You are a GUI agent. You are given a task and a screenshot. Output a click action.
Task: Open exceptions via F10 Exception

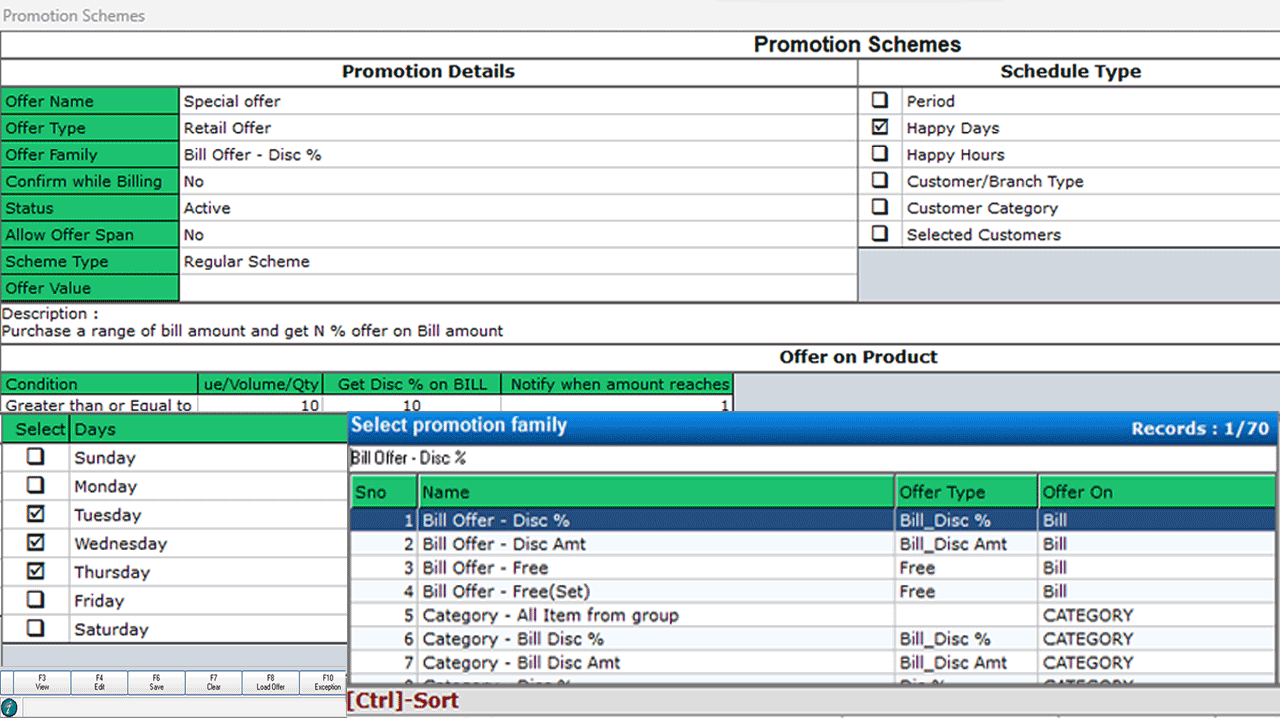pyautogui.click(x=327, y=682)
